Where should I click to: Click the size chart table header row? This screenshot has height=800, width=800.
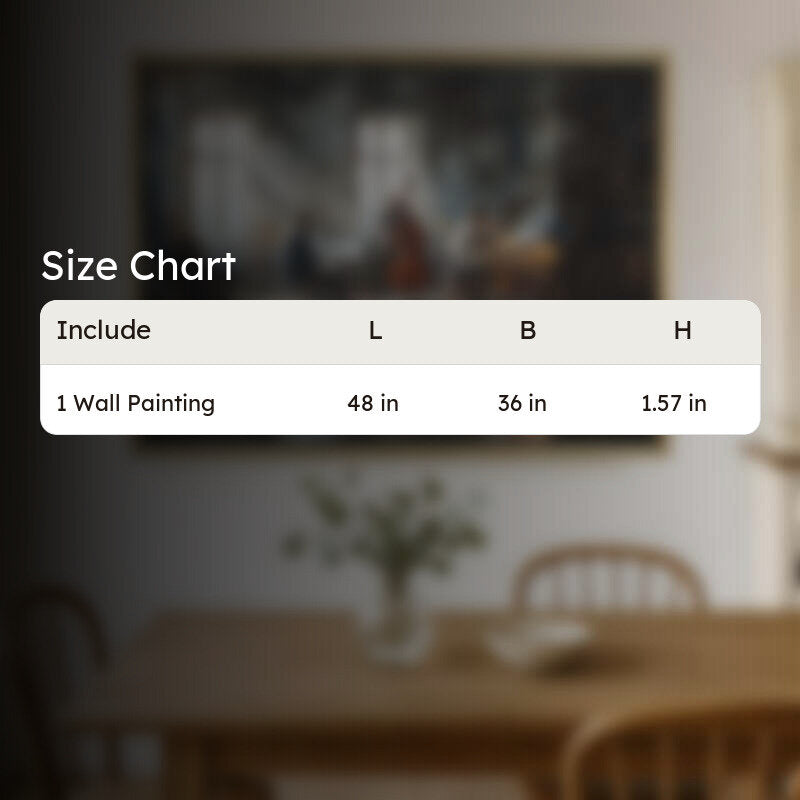tap(400, 332)
